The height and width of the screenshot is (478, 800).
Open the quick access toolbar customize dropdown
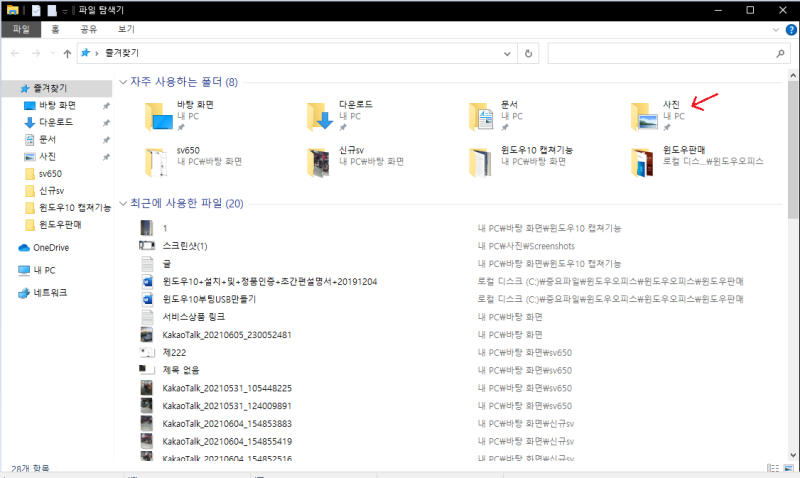[x=65, y=11]
